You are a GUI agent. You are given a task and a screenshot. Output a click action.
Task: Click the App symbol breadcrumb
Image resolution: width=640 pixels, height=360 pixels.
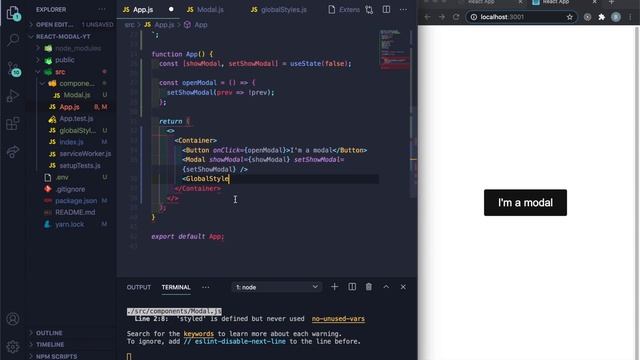pos(196,25)
